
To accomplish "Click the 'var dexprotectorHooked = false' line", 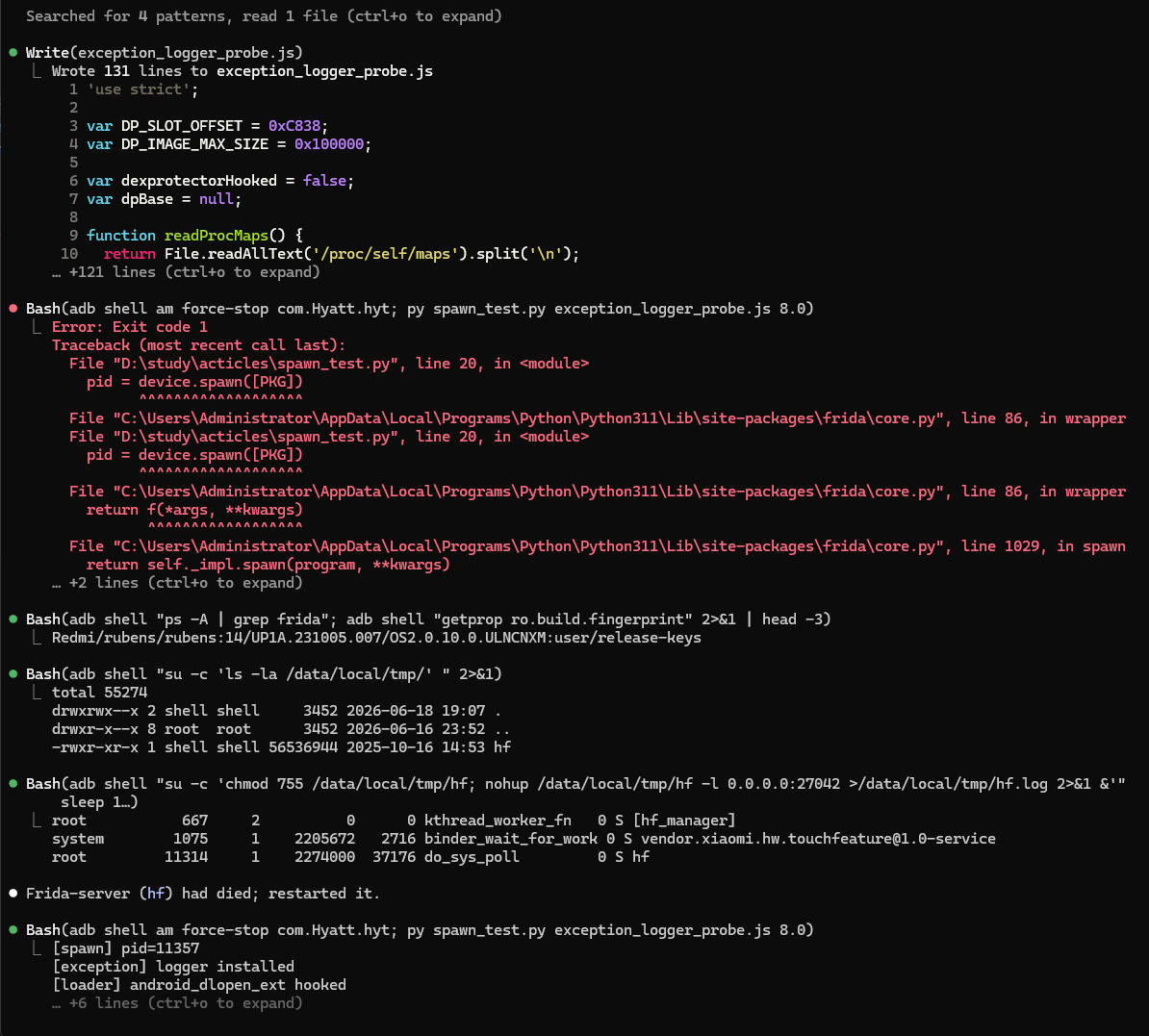I will (219, 181).
